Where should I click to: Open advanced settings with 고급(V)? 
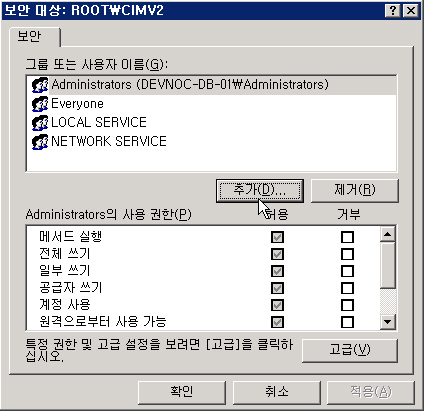coord(350,350)
